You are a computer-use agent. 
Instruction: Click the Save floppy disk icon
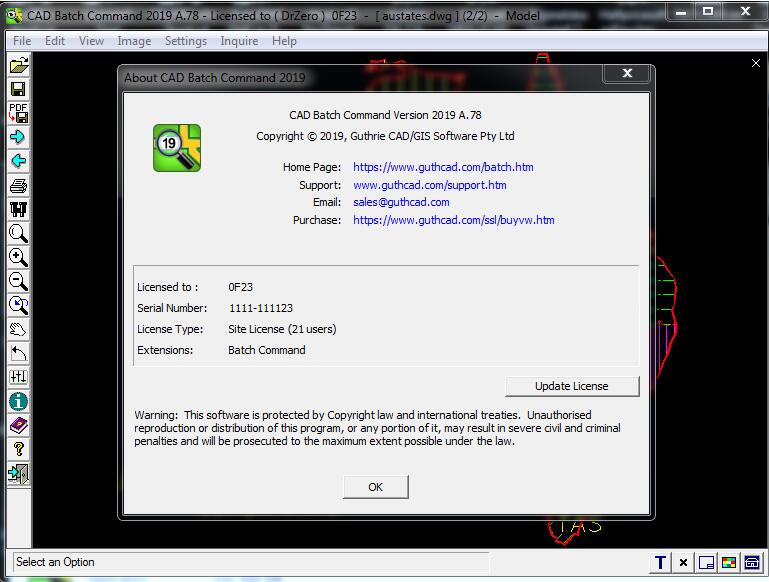19,89
